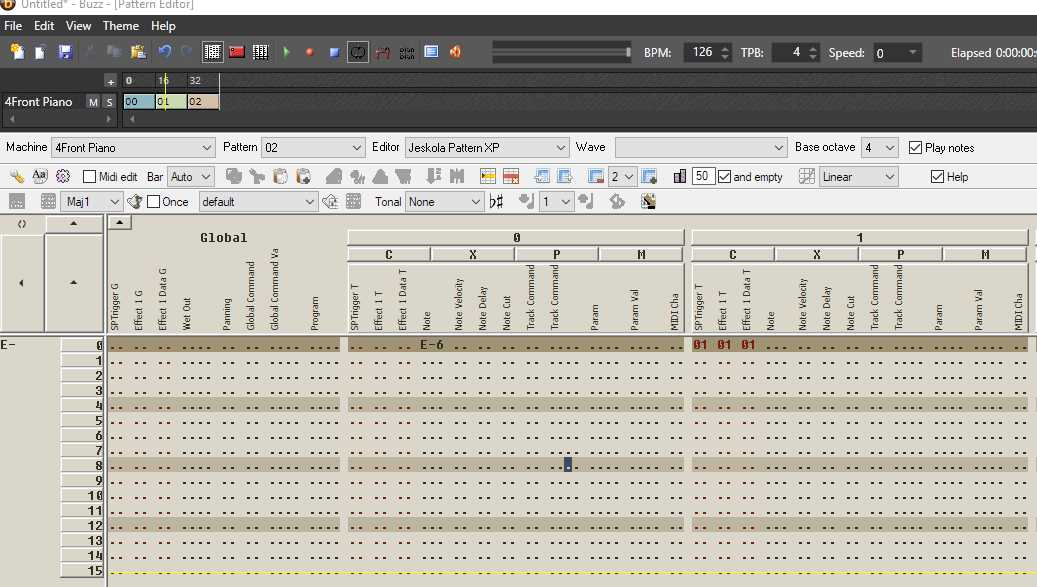The image size is (1037, 587).
Task: Click the master volume slider
Action: [562, 52]
